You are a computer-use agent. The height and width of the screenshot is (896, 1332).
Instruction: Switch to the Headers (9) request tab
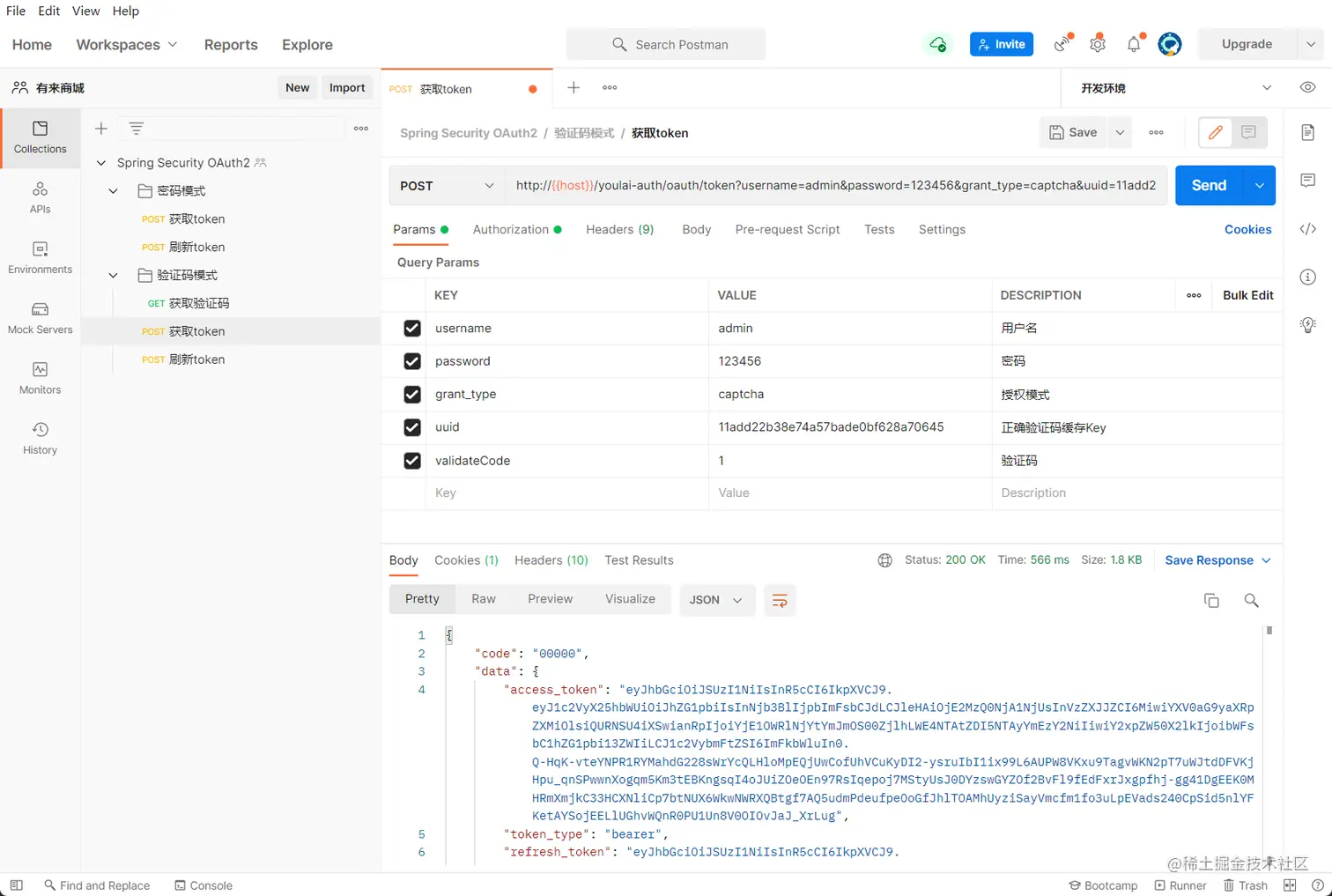click(x=620, y=229)
